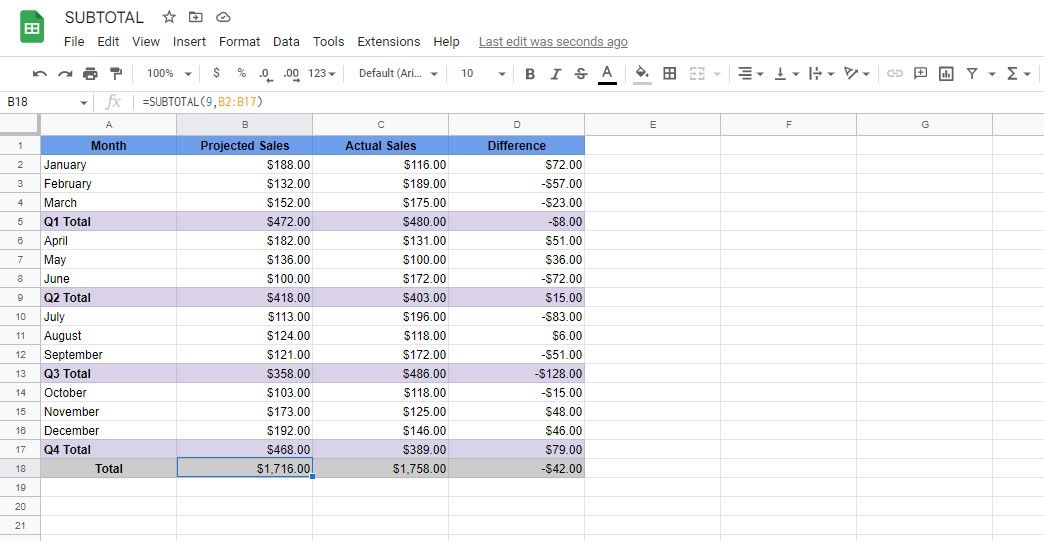Open the Borders tool

[x=670, y=73]
